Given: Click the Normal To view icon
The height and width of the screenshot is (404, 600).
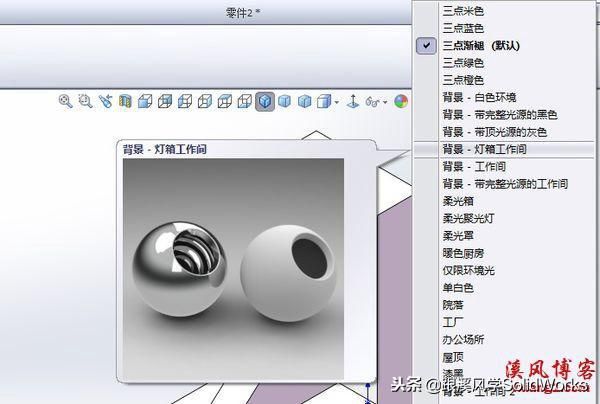Looking at the screenshot, I should pos(353,101).
